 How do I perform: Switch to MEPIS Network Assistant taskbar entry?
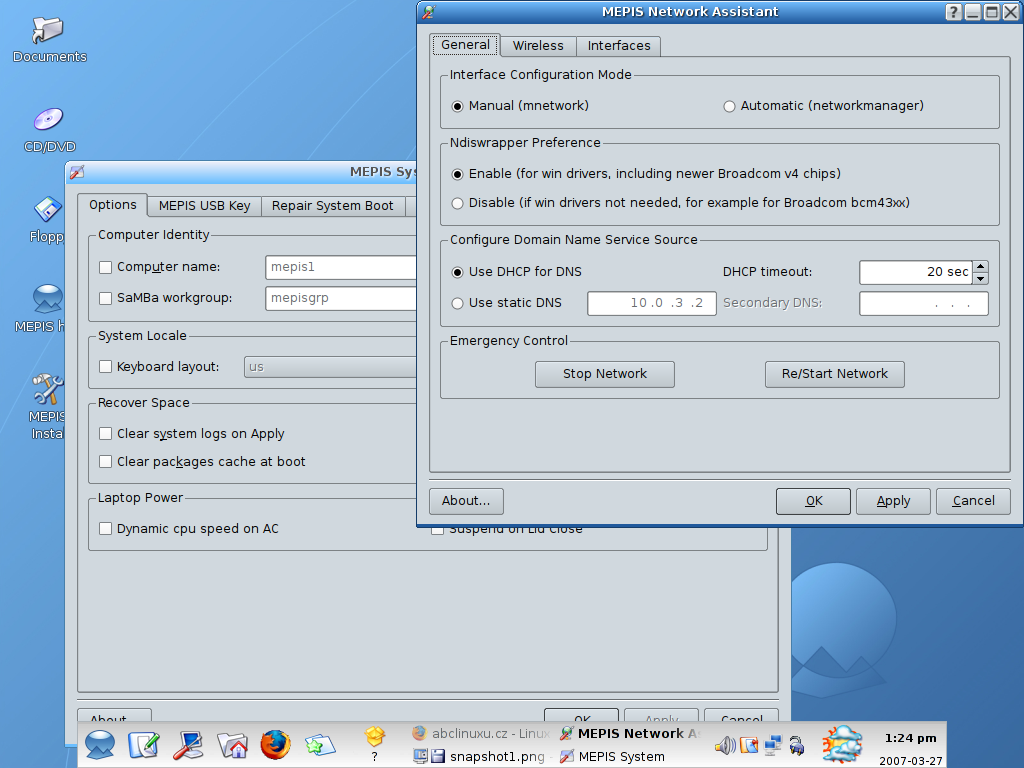click(x=630, y=733)
